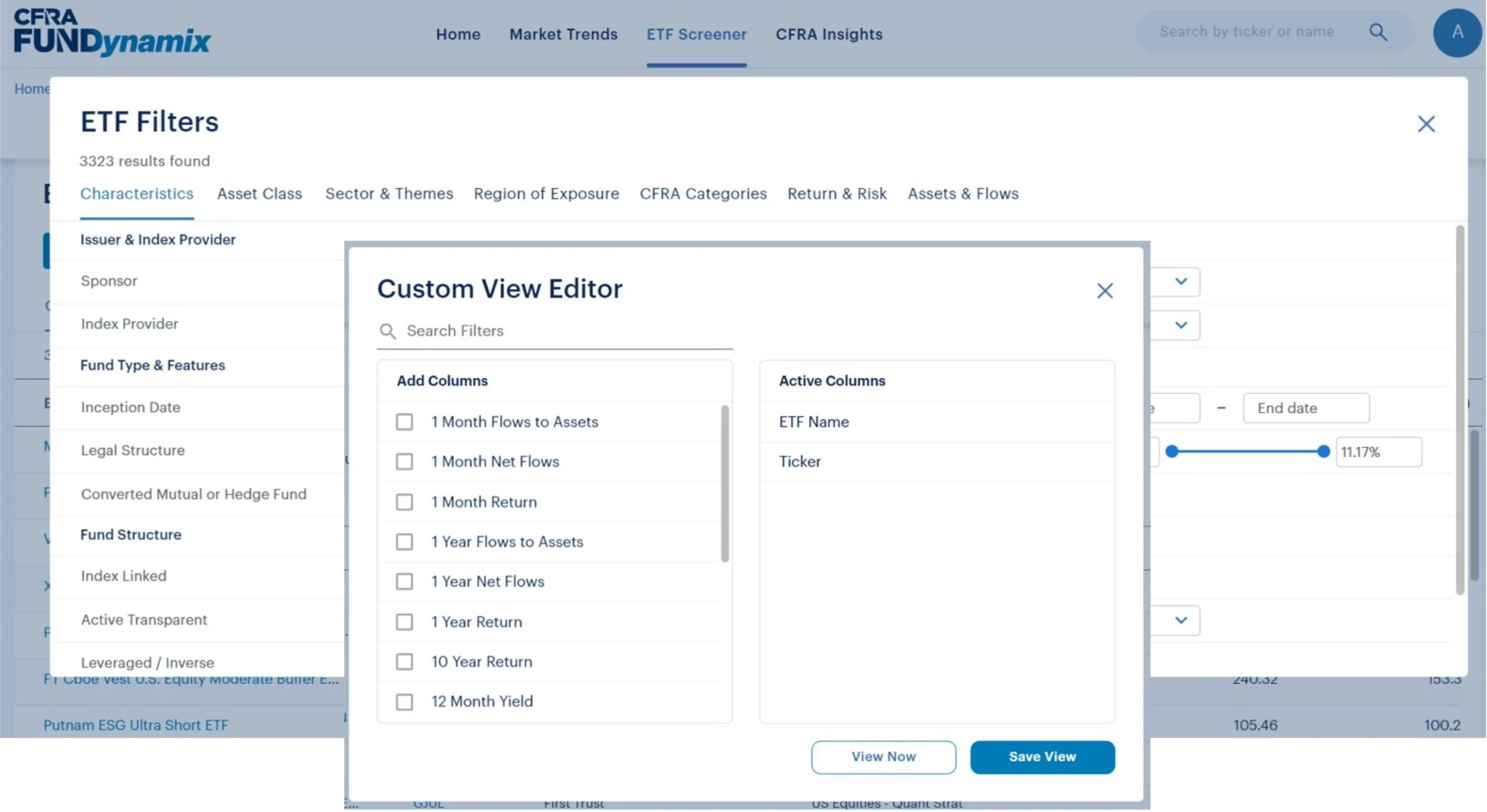Select Ticker in Active Columns
1487x812 pixels.
(x=800, y=462)
